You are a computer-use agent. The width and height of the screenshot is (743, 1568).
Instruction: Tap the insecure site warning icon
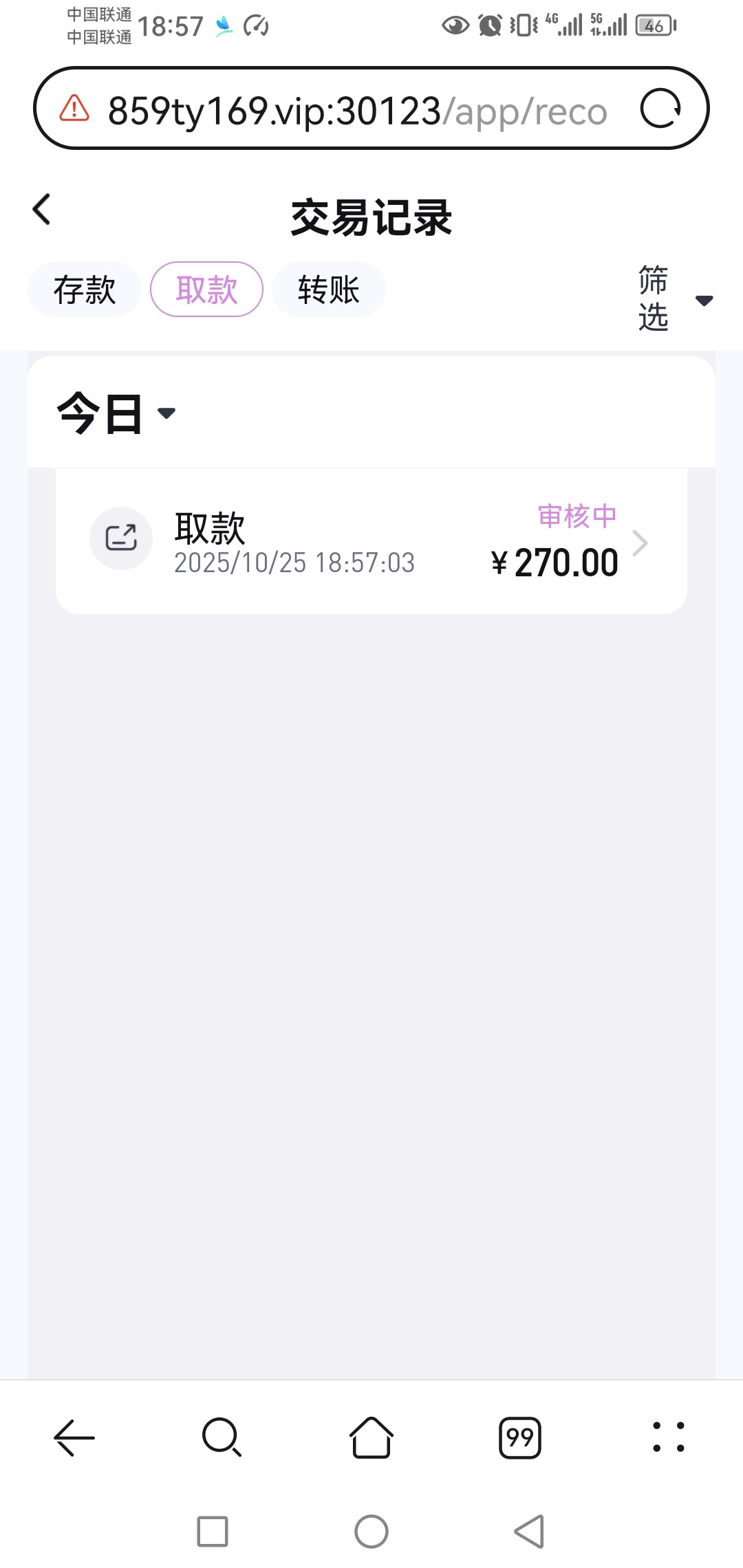(x=74, y=109)
